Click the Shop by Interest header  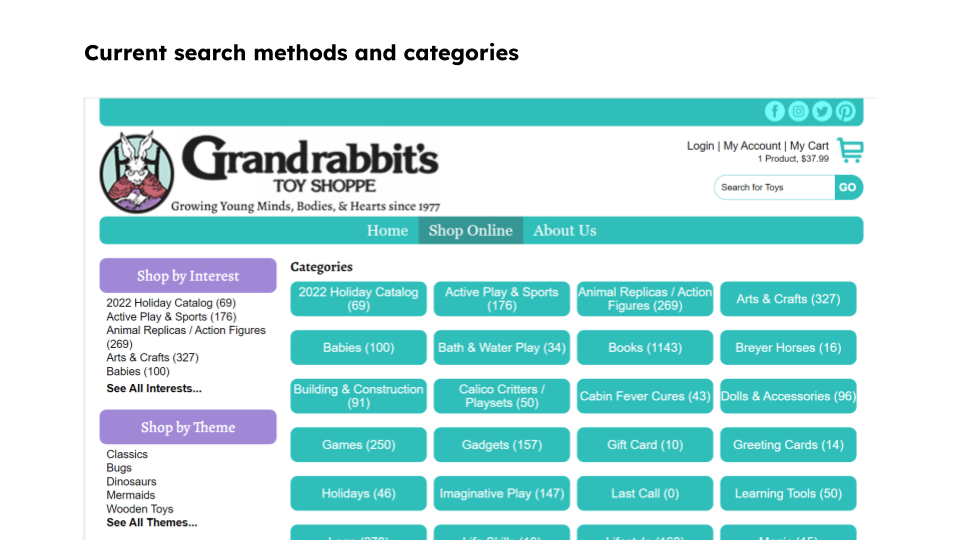(x=188, y=276)
